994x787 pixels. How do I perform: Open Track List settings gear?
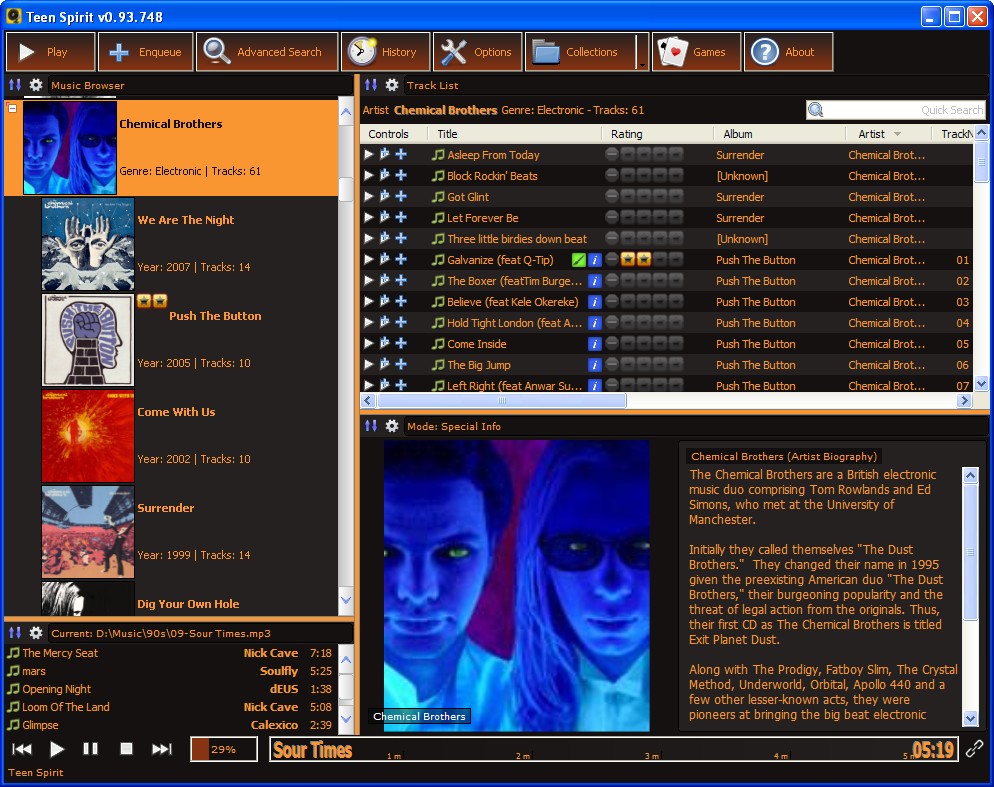[392, 85]
